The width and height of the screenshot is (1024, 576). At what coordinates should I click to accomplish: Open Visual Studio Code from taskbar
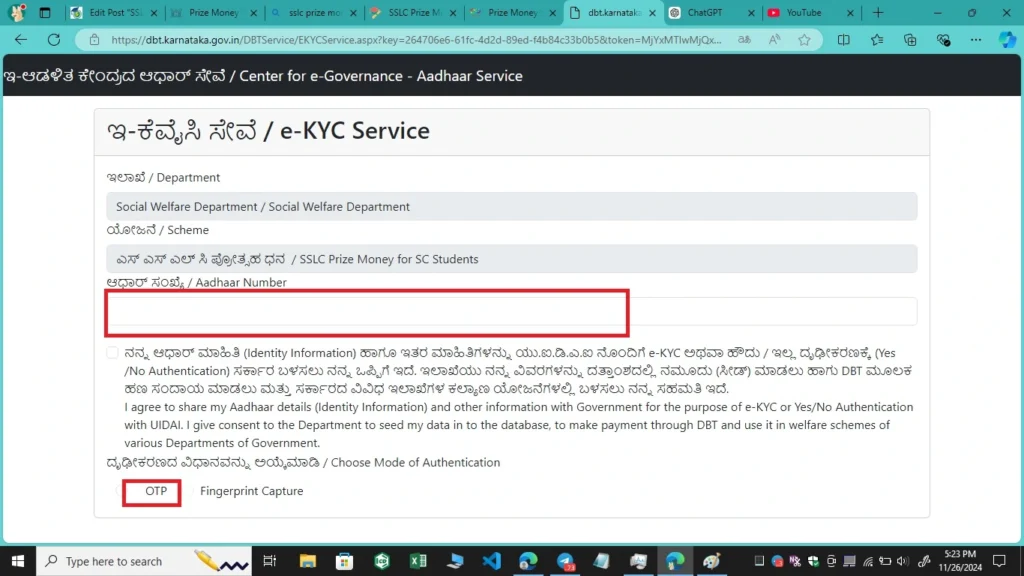[492, 561]
